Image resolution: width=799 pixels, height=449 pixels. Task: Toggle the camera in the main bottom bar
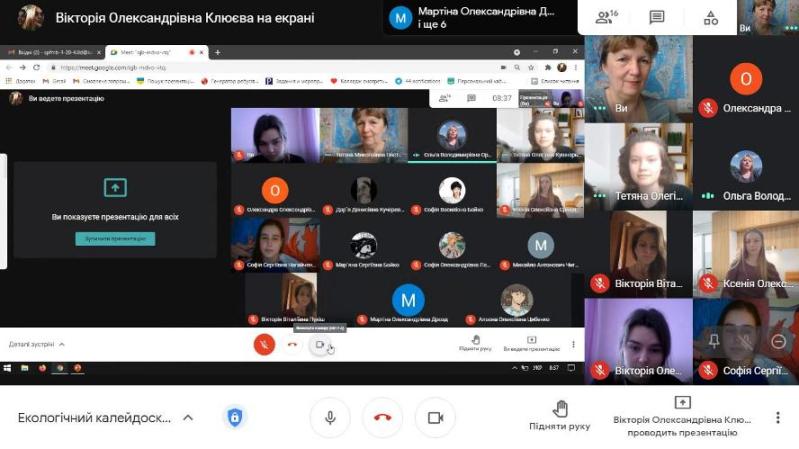coord(435,418)
